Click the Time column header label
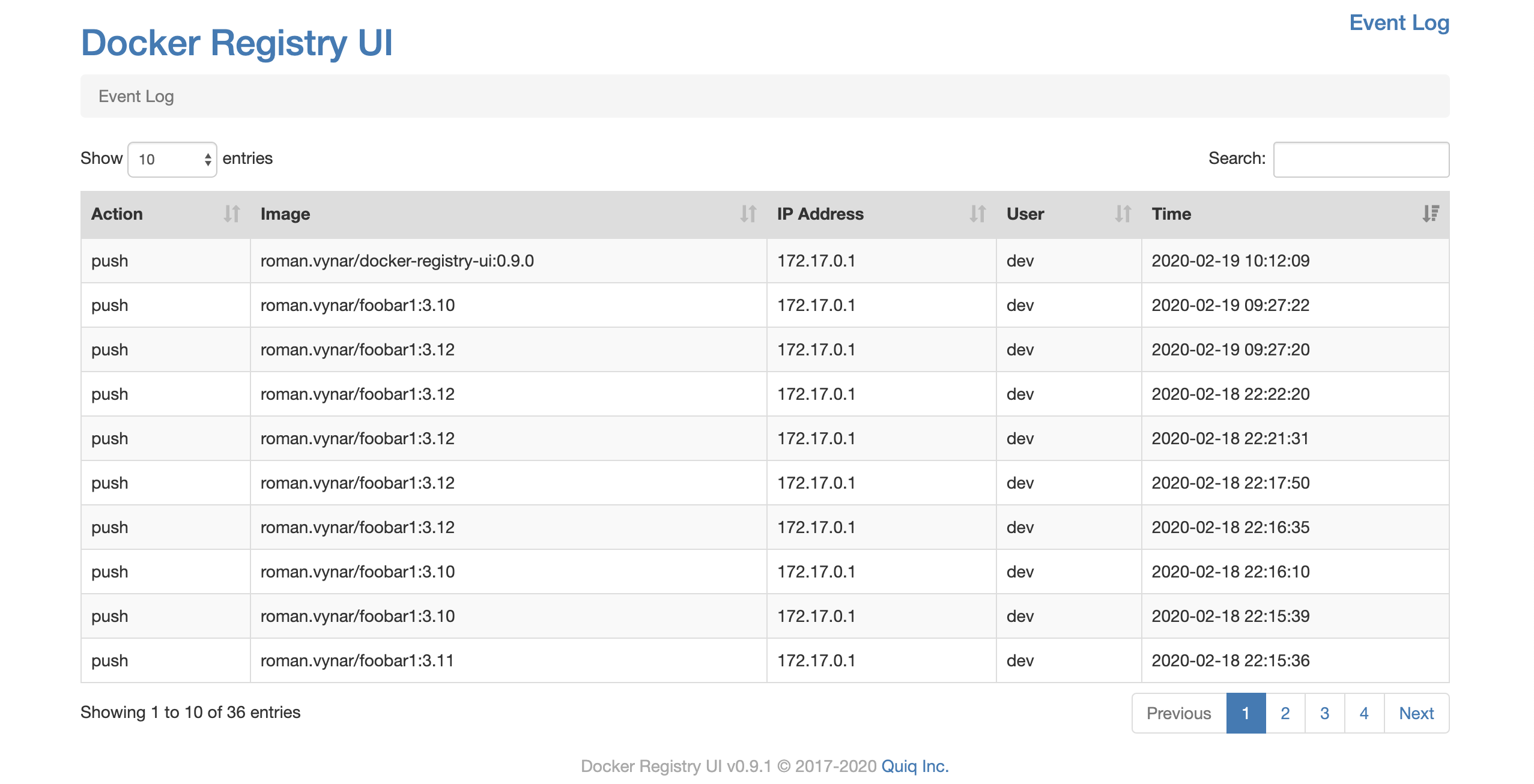This screenshot has height=784, width=1534. (x=1171, y=214)
